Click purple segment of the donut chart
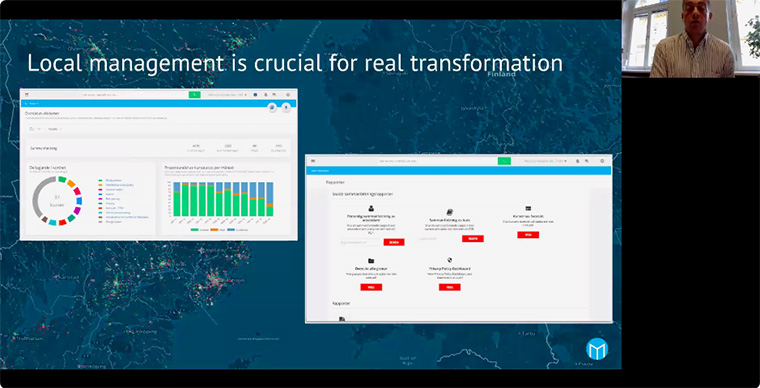The width and height of the screenshot is (760, 388). (x=77, y=210)
